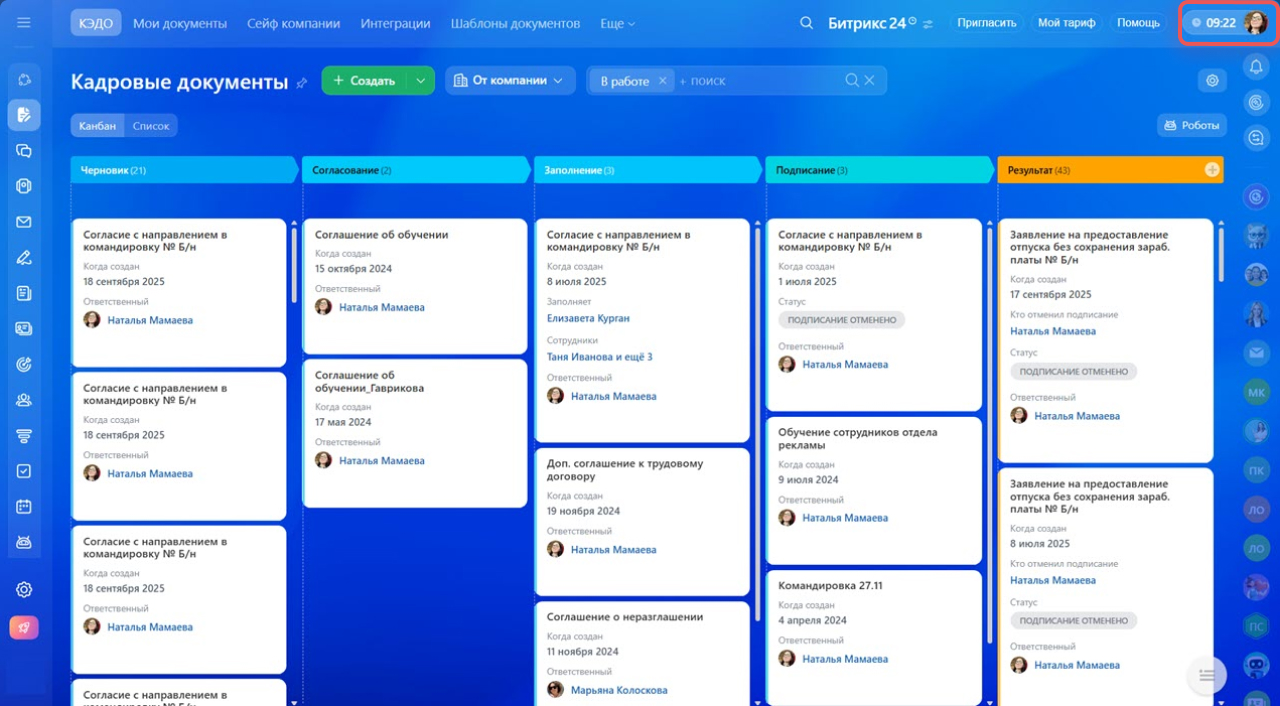Click the magnifier search icon in top bar
Screen dimensions: 1280x706
pyautogui.click(x=806, y=23)
